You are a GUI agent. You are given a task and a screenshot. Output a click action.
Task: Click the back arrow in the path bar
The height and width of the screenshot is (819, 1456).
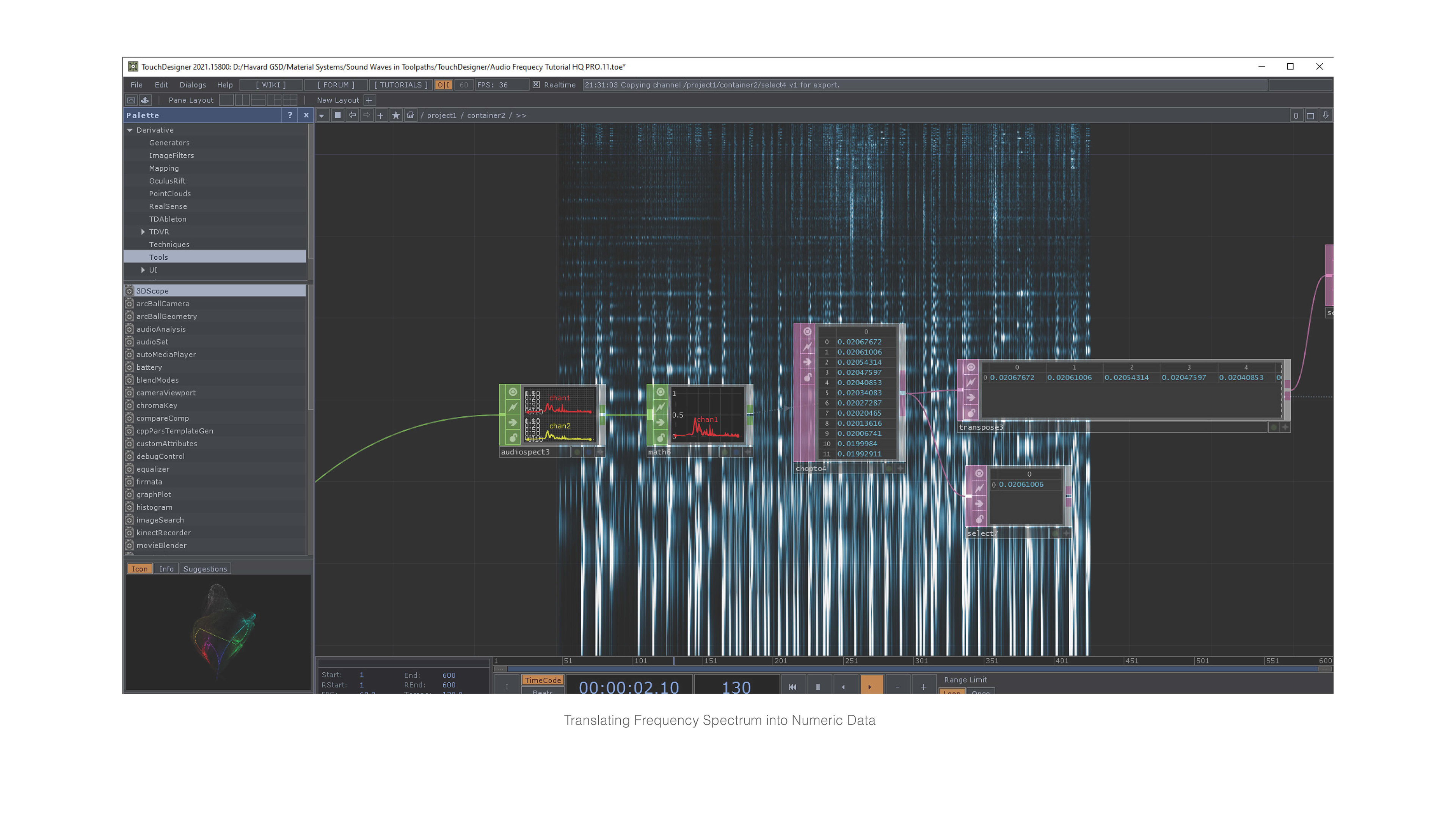click(x=352, y=115)
